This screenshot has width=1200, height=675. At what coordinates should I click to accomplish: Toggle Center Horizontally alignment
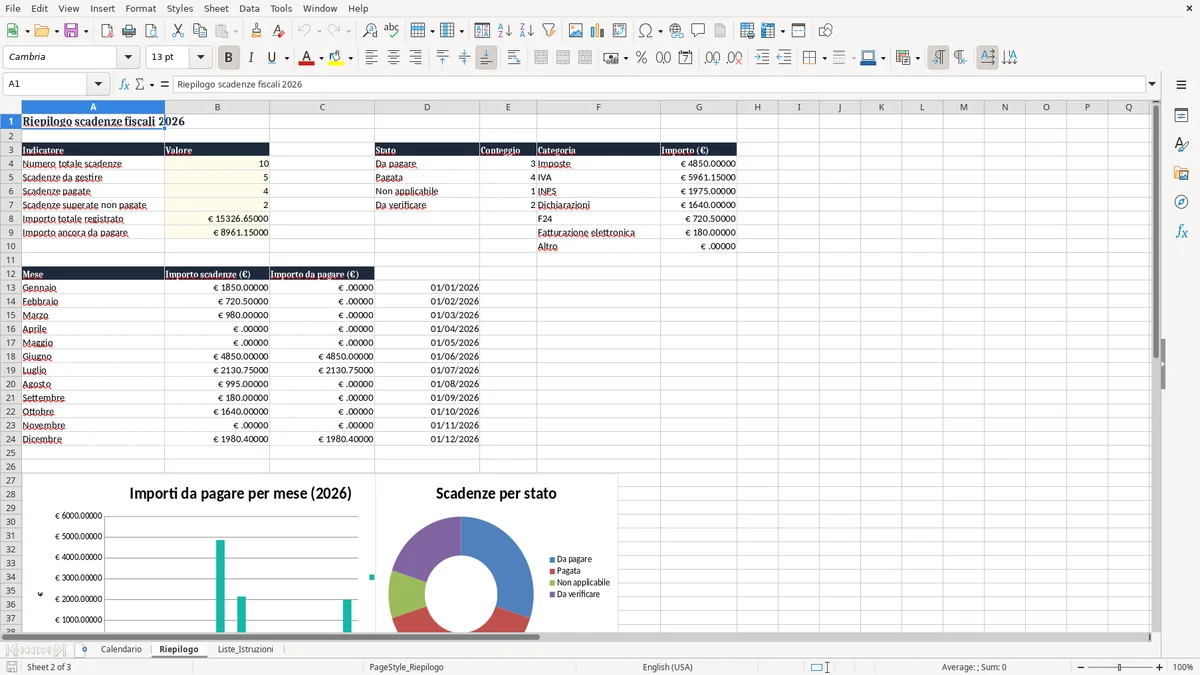point(393,58)
